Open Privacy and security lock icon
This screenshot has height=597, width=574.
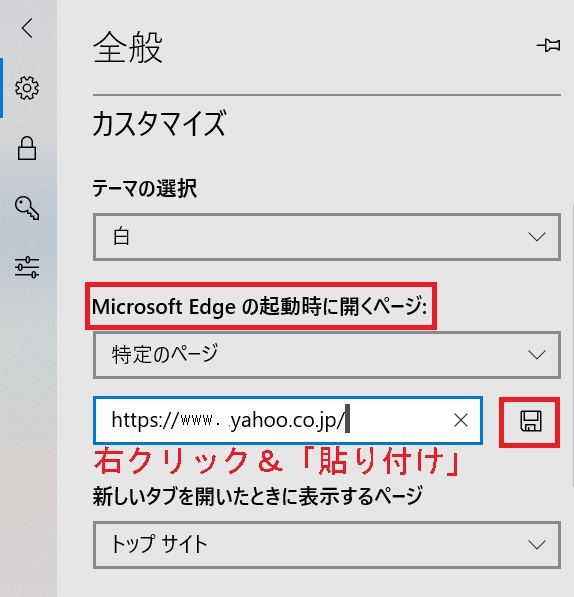[27, 148]
